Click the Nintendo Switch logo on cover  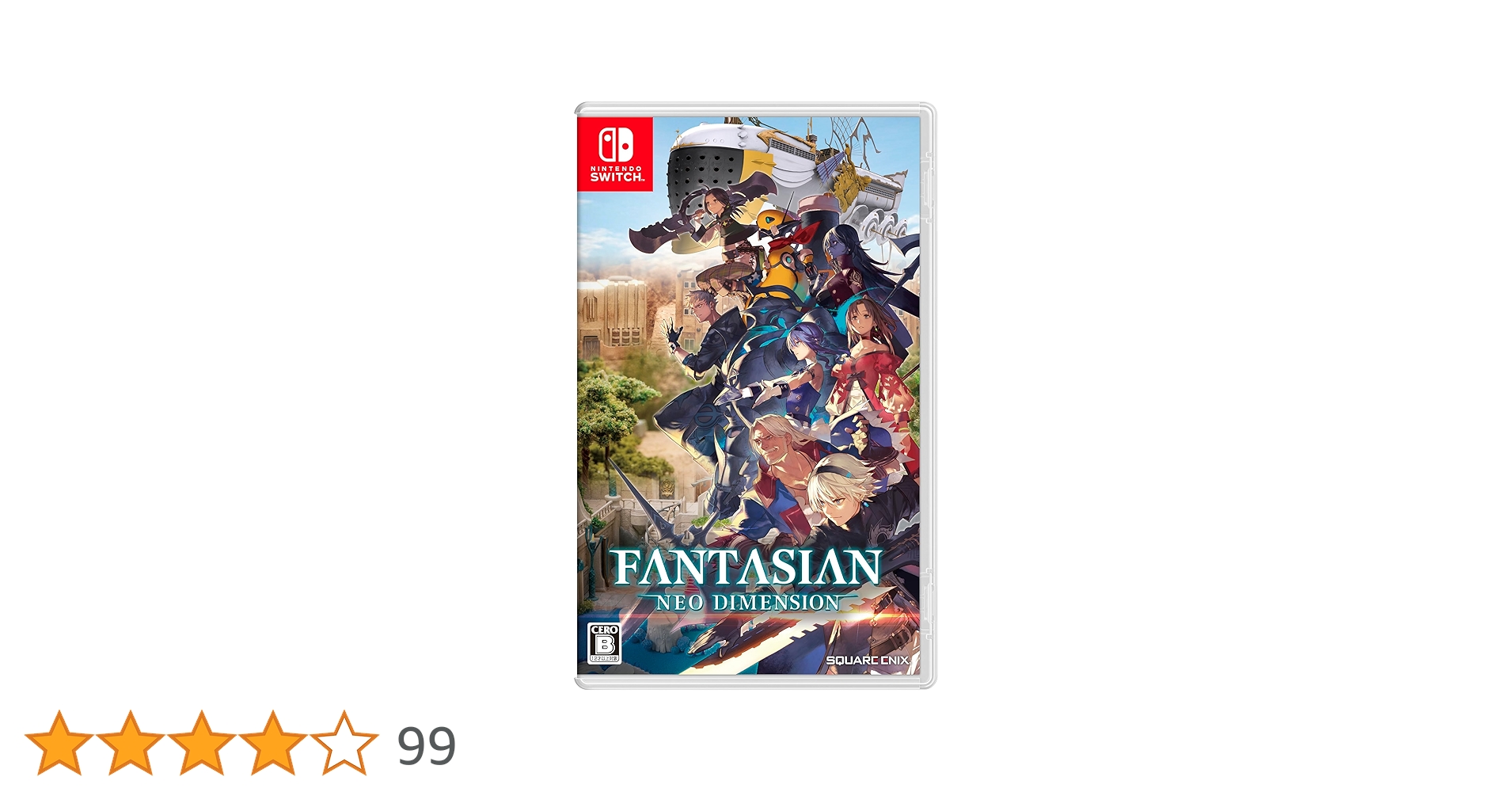615,154
